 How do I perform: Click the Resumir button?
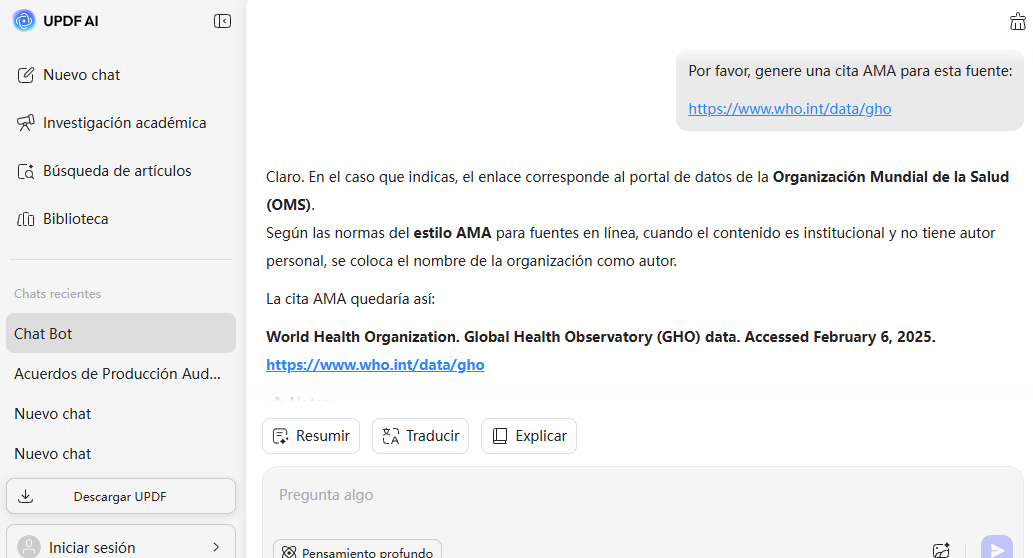(311, 436)
